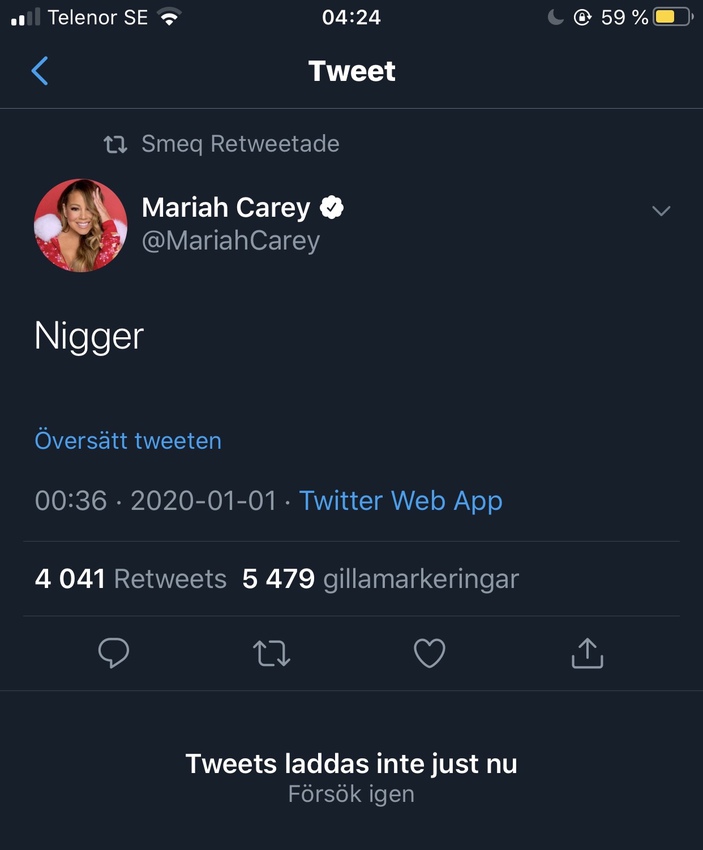Tap the retweet icon below the tweet

tap(271, 654)
